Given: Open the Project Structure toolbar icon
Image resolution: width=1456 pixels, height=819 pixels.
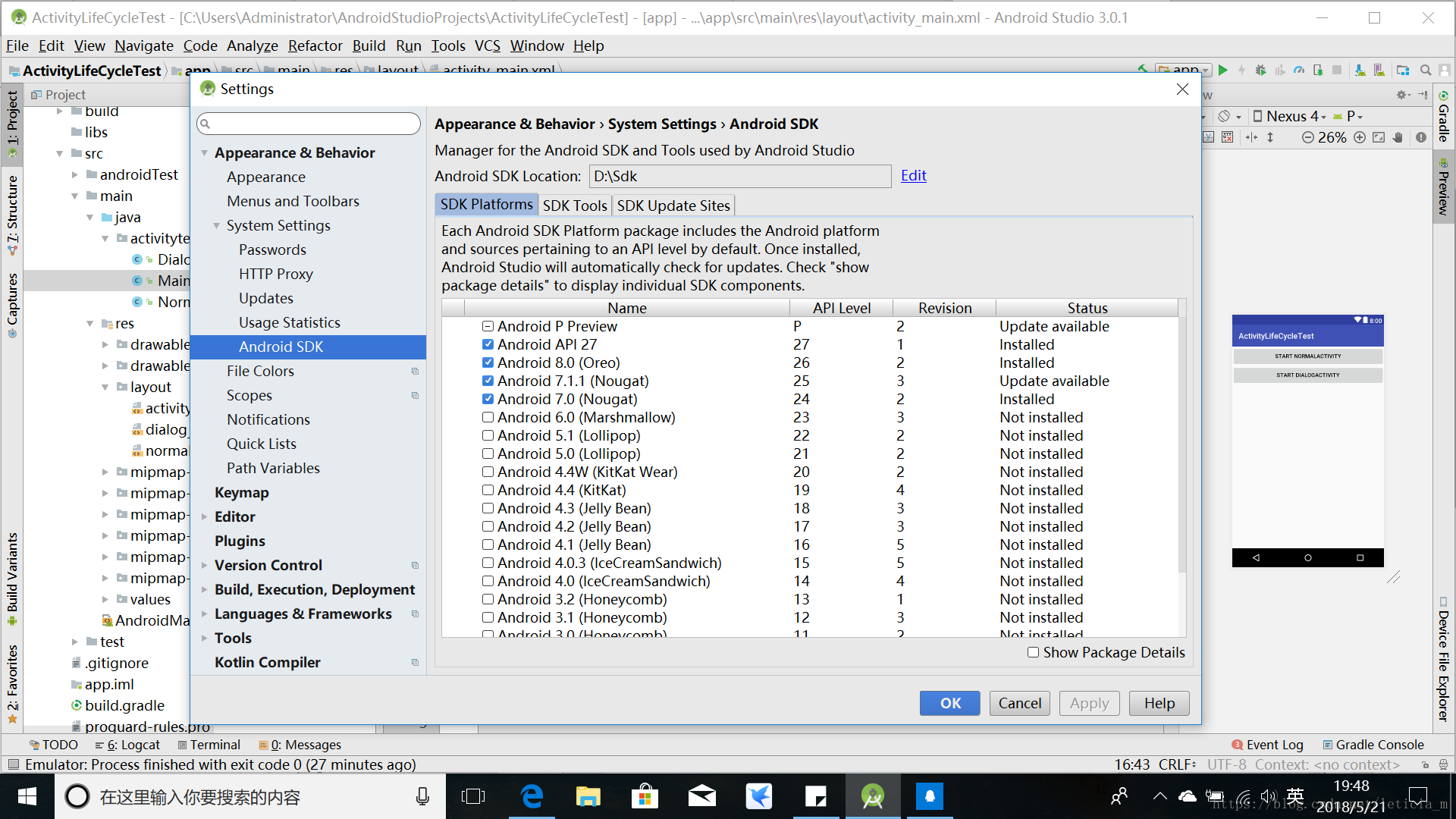Looking at the screenshot, I should pos(1403,71).
